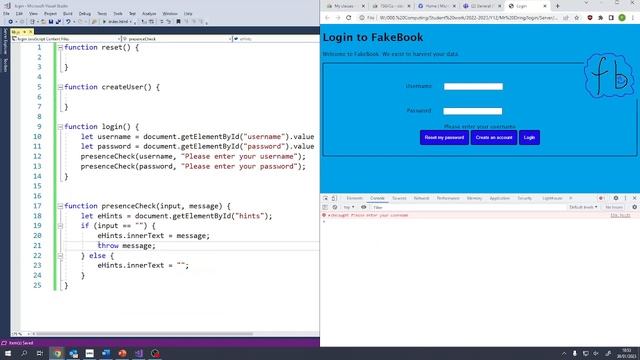Open Chrome from the Windows taskbar
The height and width of the screenshot is (360, 640).
[57, 353]
